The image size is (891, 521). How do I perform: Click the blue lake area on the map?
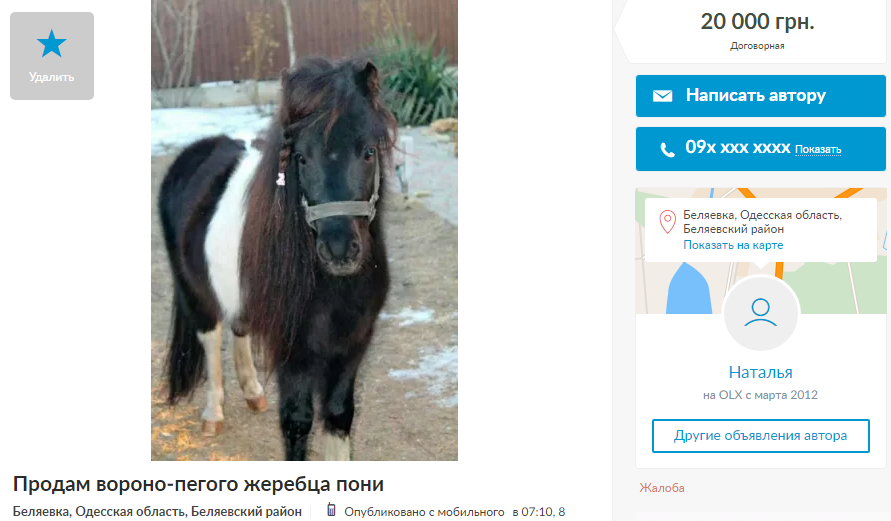tap(688, 291)
